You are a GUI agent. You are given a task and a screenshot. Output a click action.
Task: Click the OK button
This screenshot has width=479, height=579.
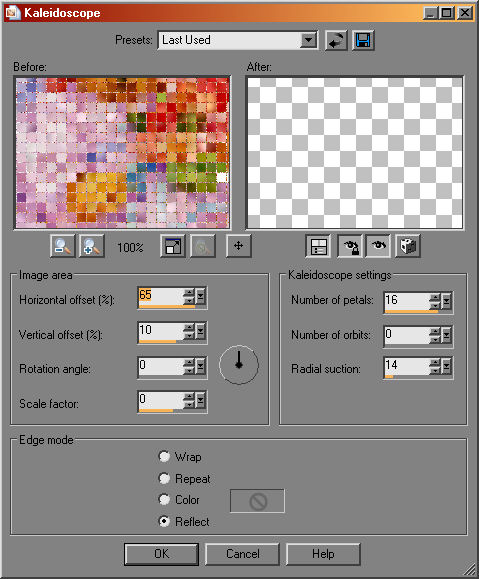coord(161,554)
